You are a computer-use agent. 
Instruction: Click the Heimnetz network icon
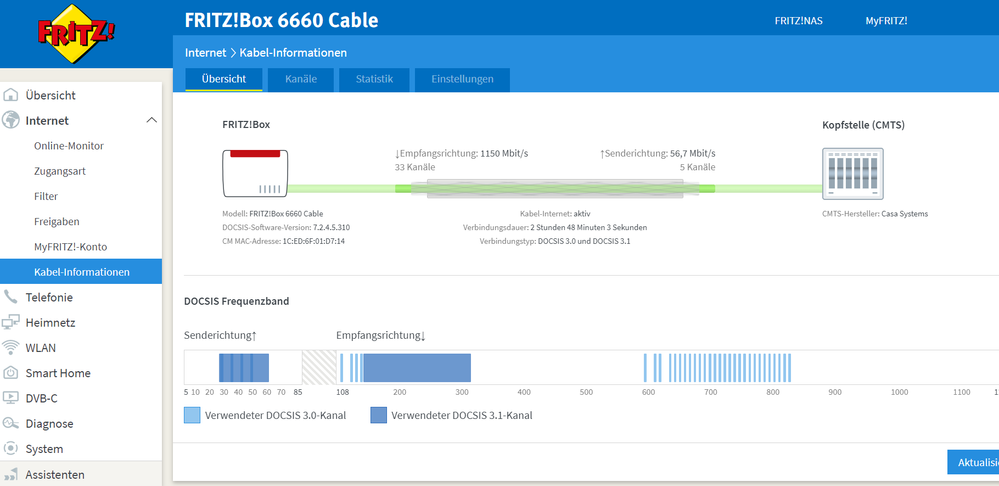coord(11,323)
